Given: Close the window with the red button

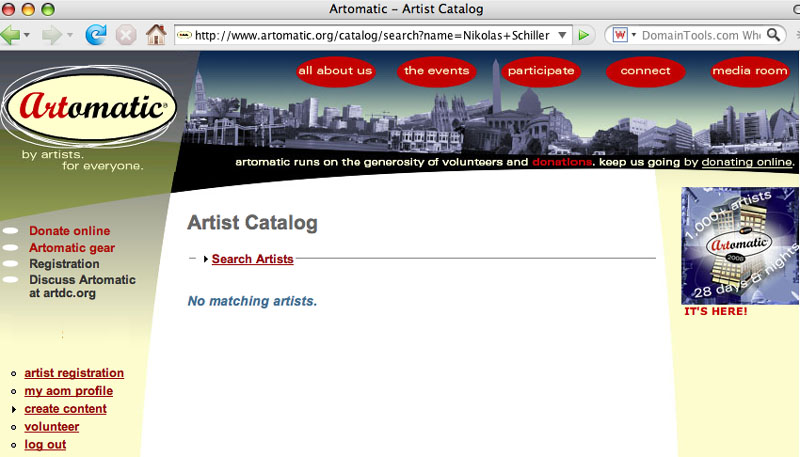Looking at the screenshot, I should pos(9,9).
